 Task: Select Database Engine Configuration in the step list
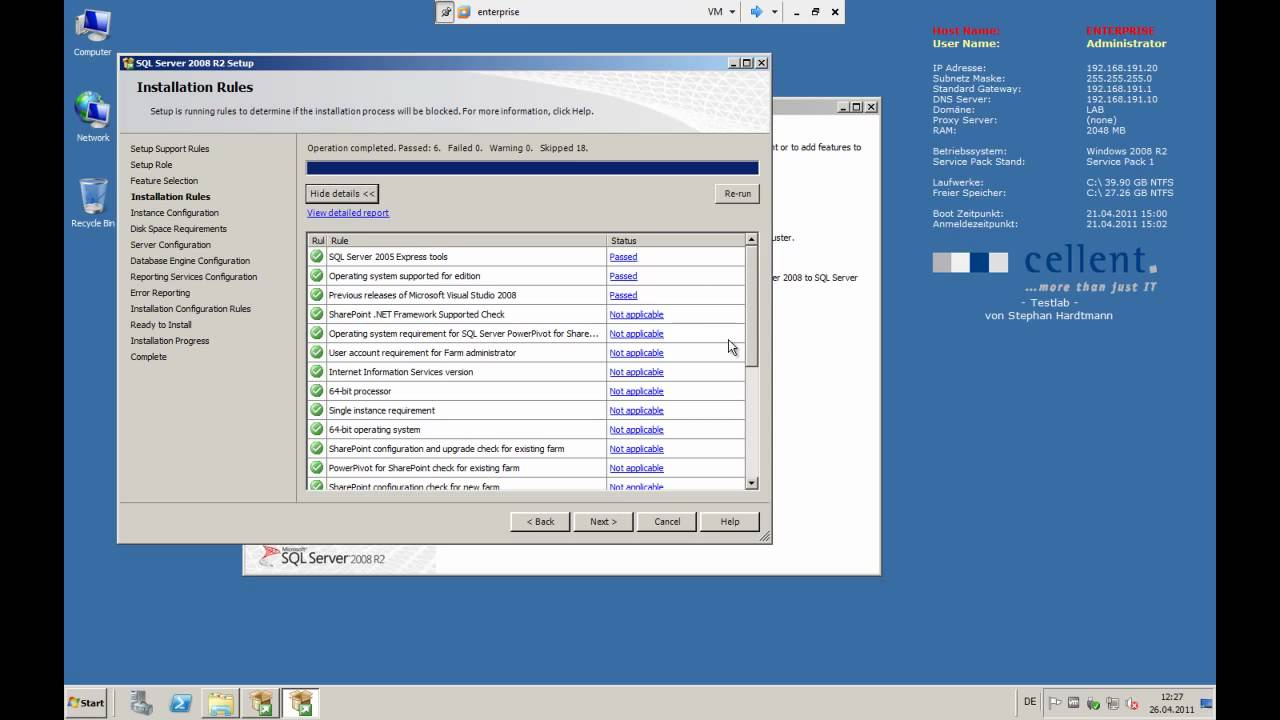190,261
